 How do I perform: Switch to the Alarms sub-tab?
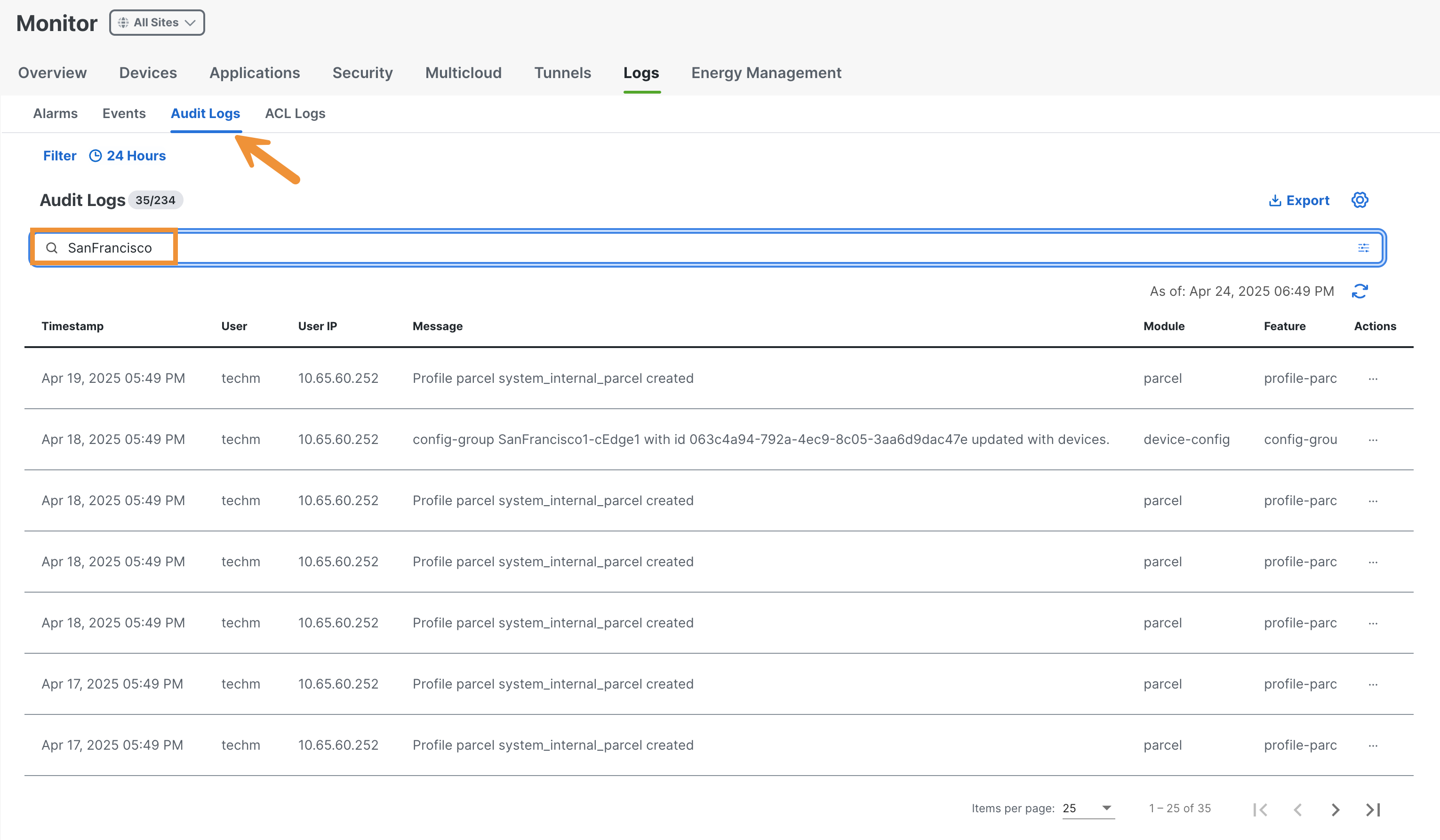point(56,113)
